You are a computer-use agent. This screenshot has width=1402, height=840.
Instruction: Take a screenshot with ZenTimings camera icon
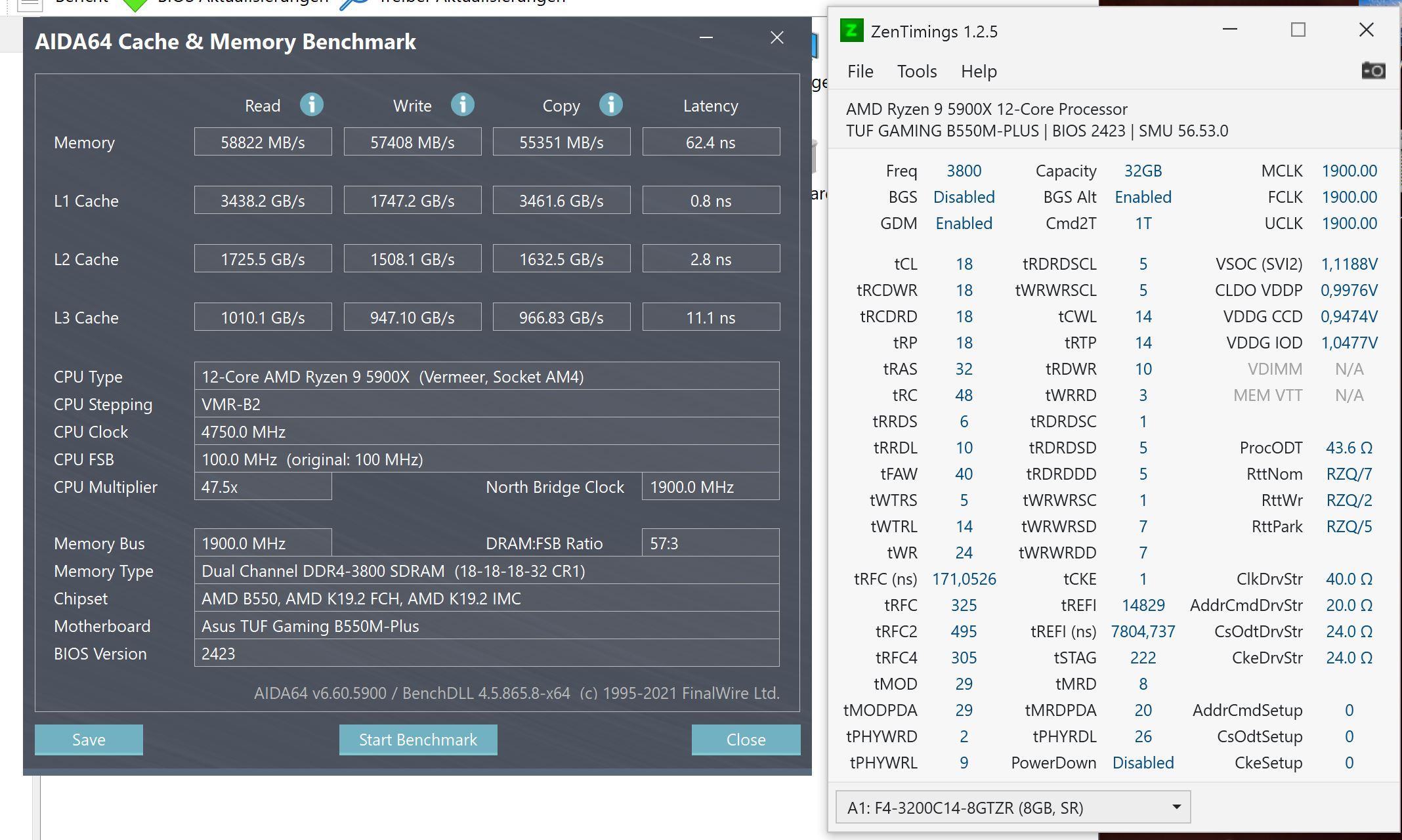click(x=1373, y=70)
